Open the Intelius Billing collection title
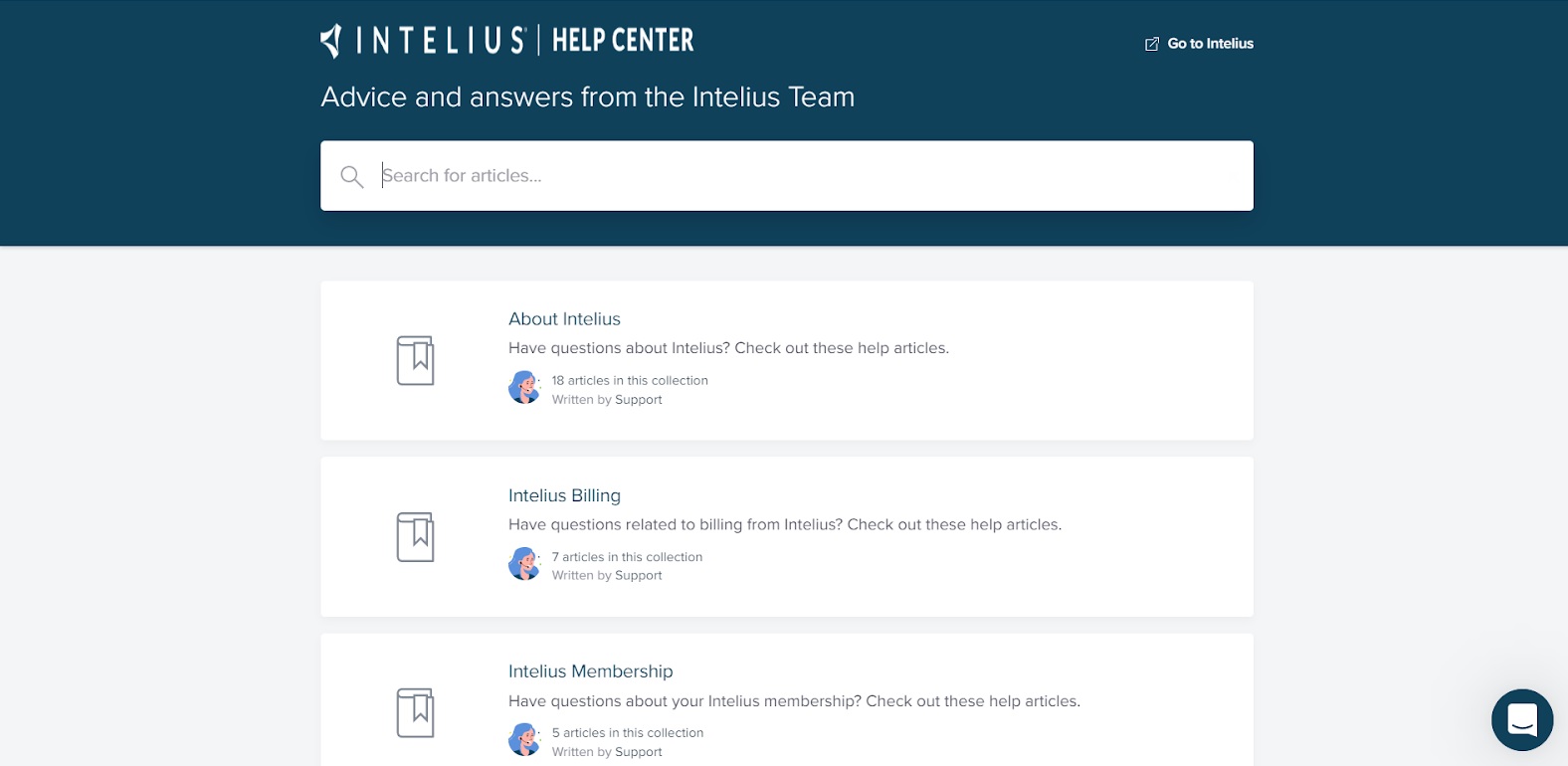 (564, 495)
